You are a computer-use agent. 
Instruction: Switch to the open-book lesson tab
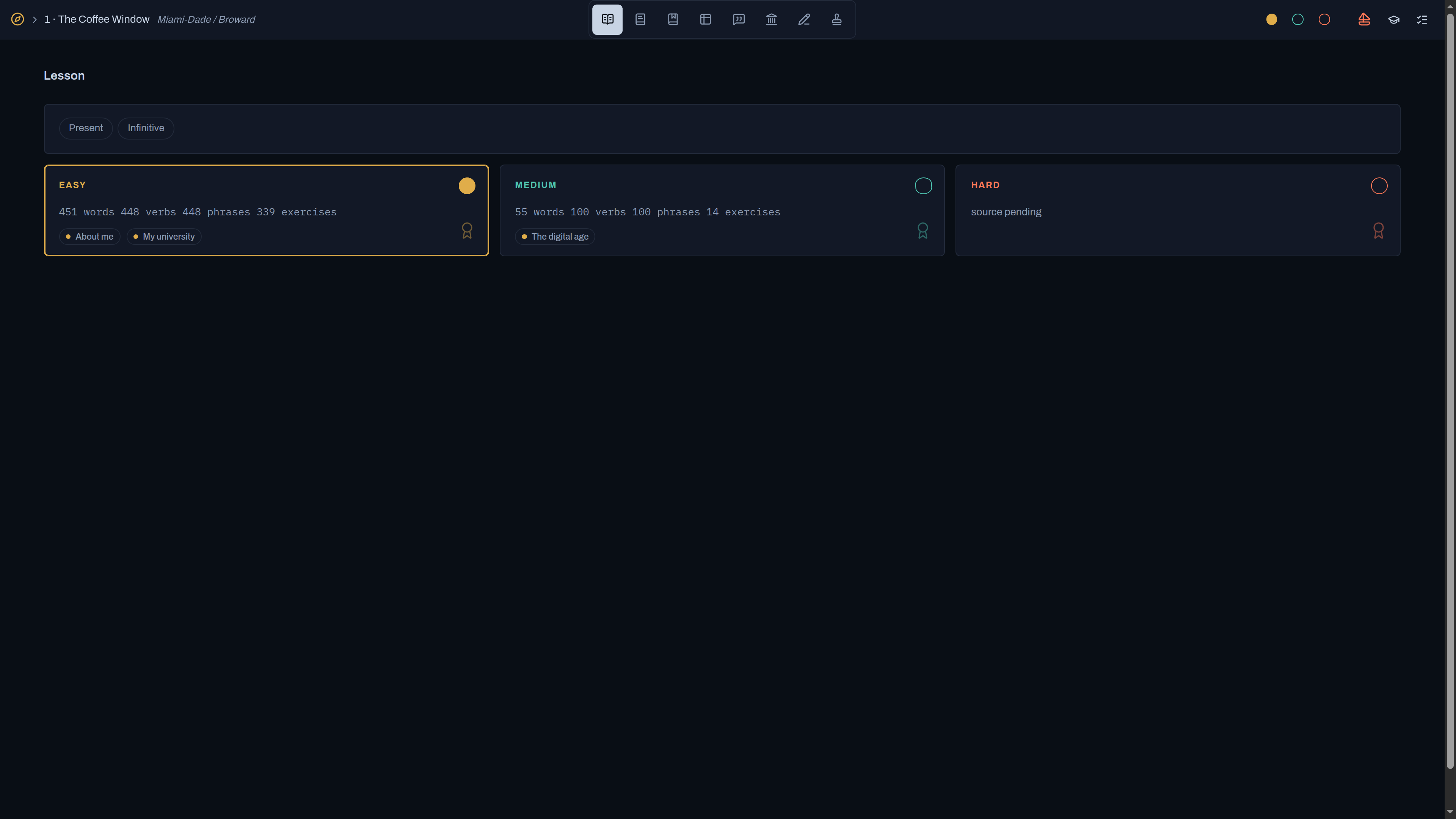tap(607, 19)
